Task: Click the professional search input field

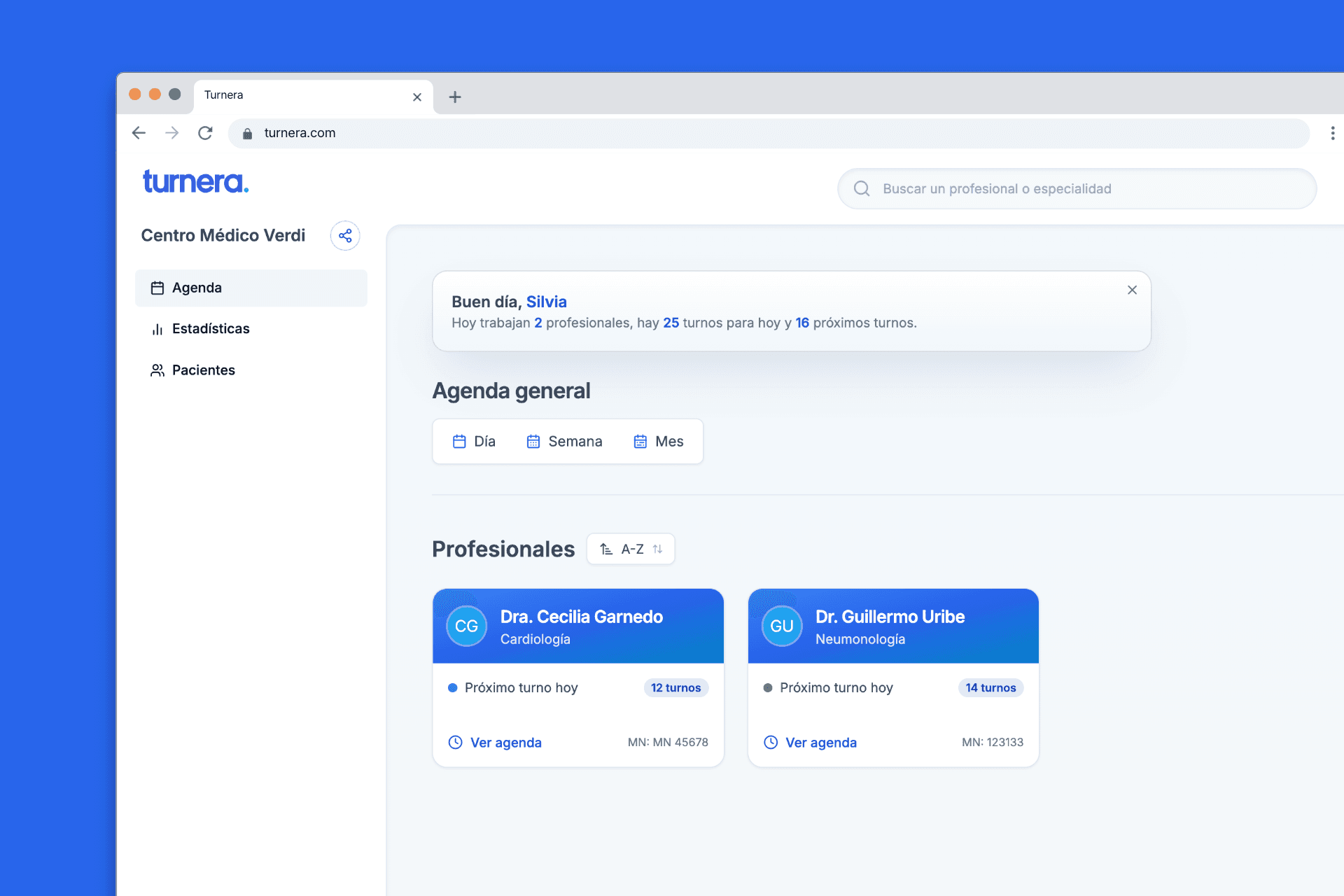Action: (x=1050, y=188)
